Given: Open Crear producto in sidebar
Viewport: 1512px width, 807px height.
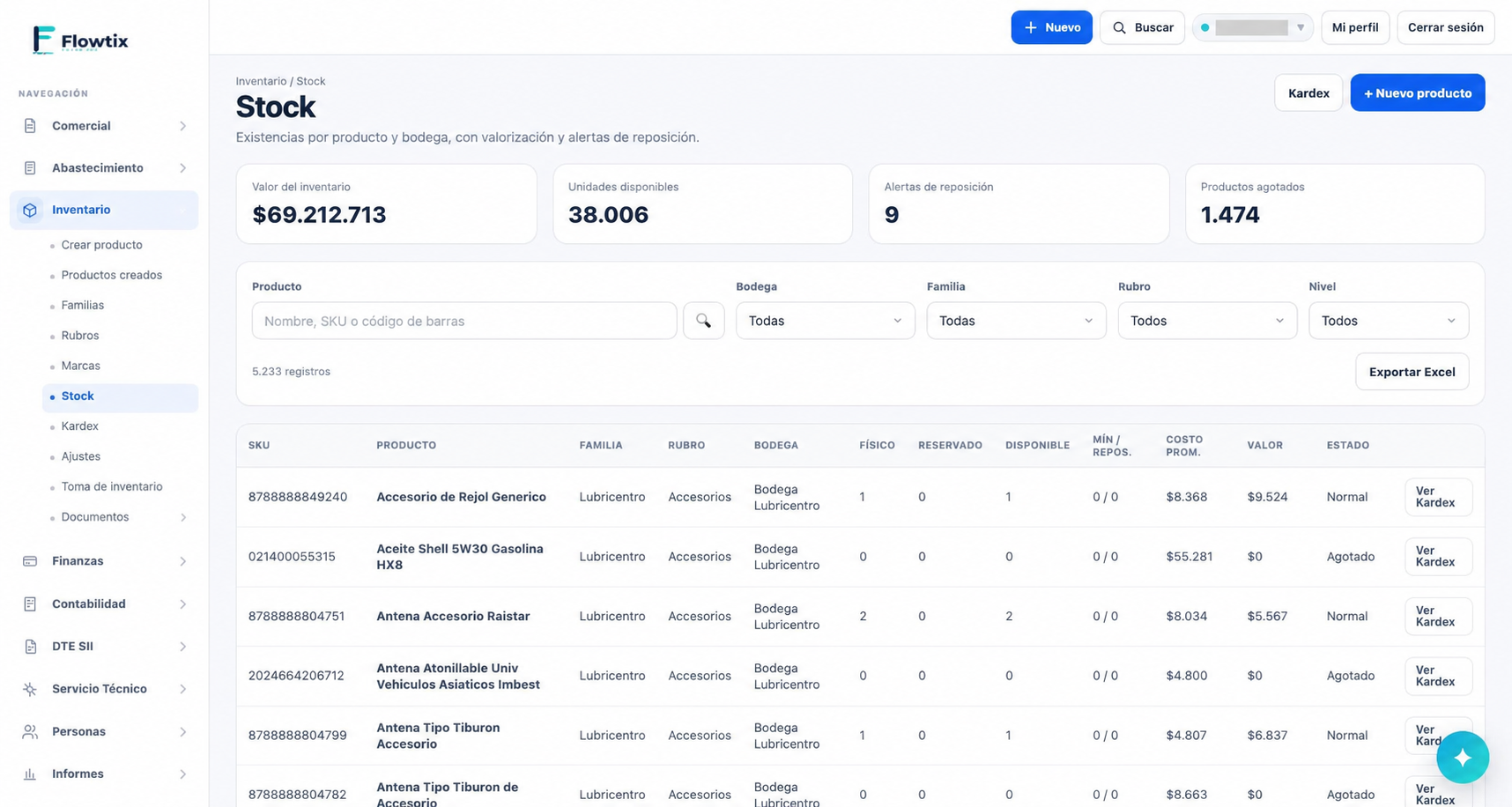Looking at the screenshot, I should (x=101, y=245).
